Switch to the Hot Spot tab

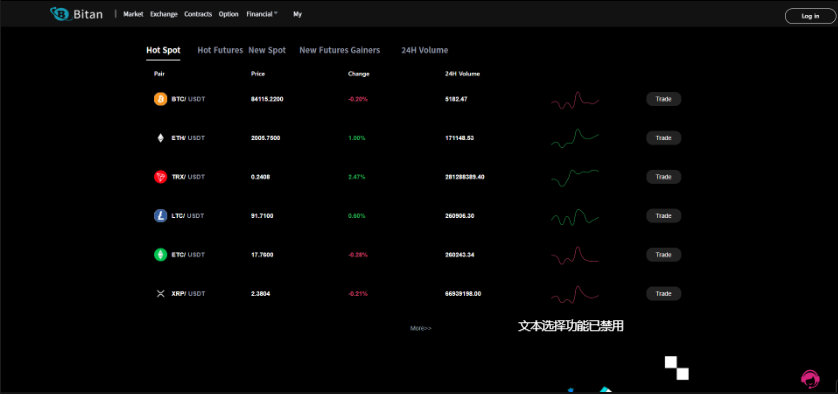pos(163,50)
